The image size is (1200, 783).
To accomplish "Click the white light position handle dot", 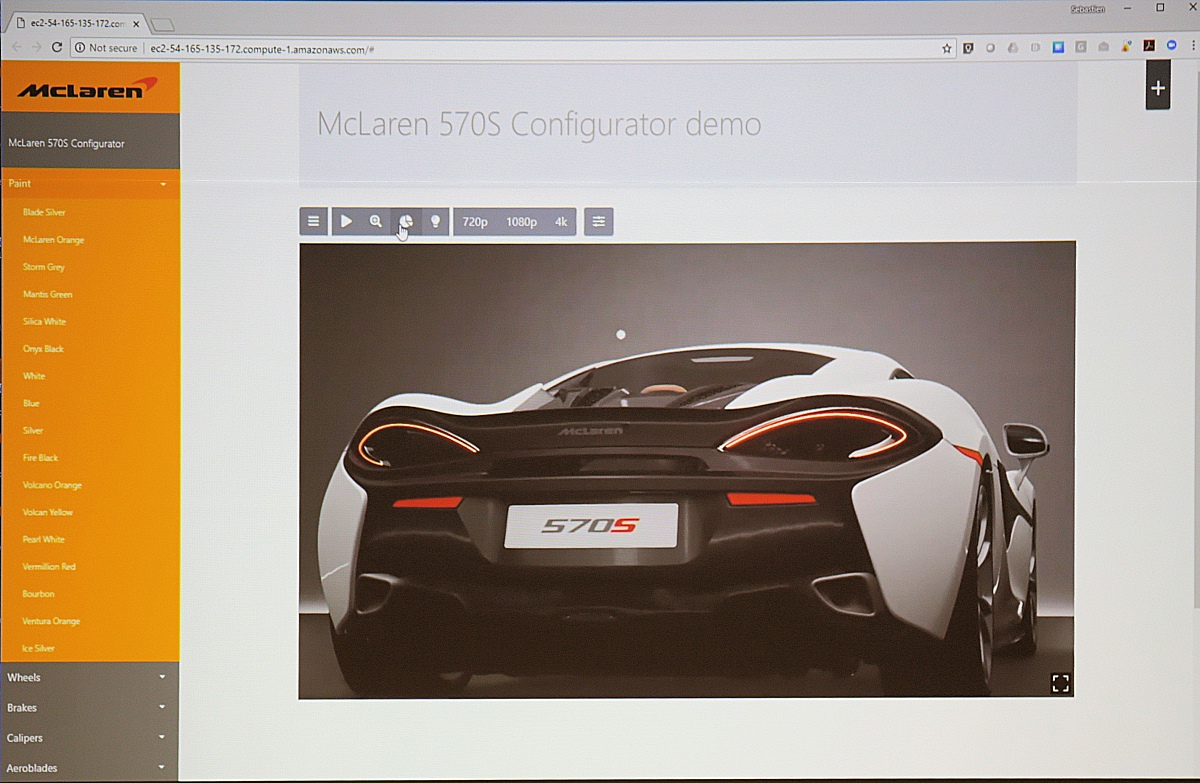I will (621, 335).
